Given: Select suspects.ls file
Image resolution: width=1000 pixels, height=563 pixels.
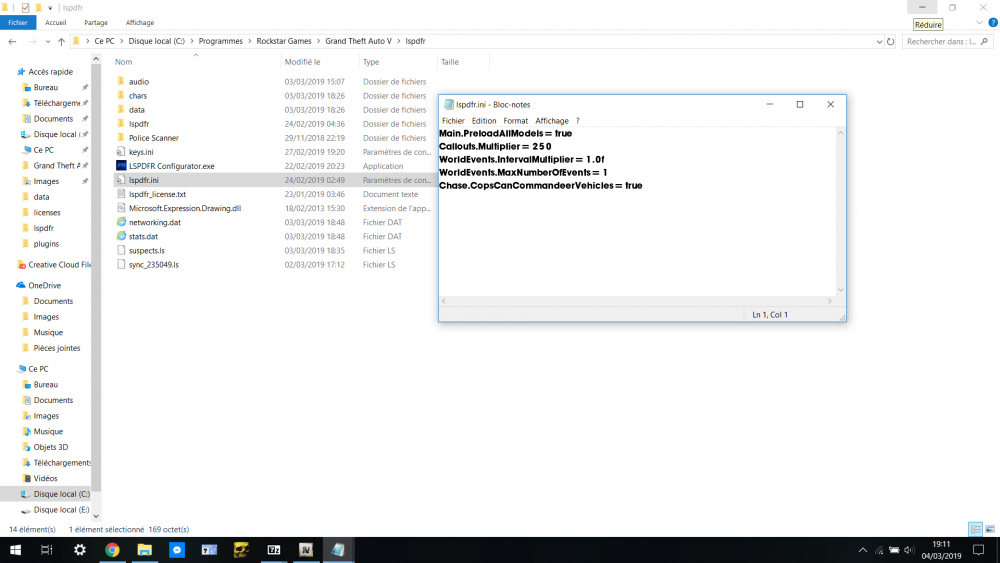Looking at the screenshot, I should 146,250.
